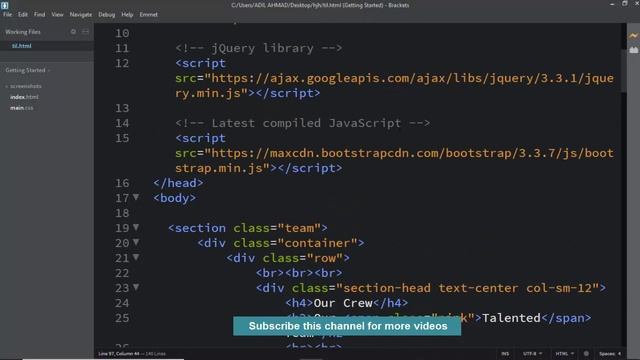The height and width of the screenshot is (360, 640).
Task: Click the closing head tag on line 16
Action: 178,183
